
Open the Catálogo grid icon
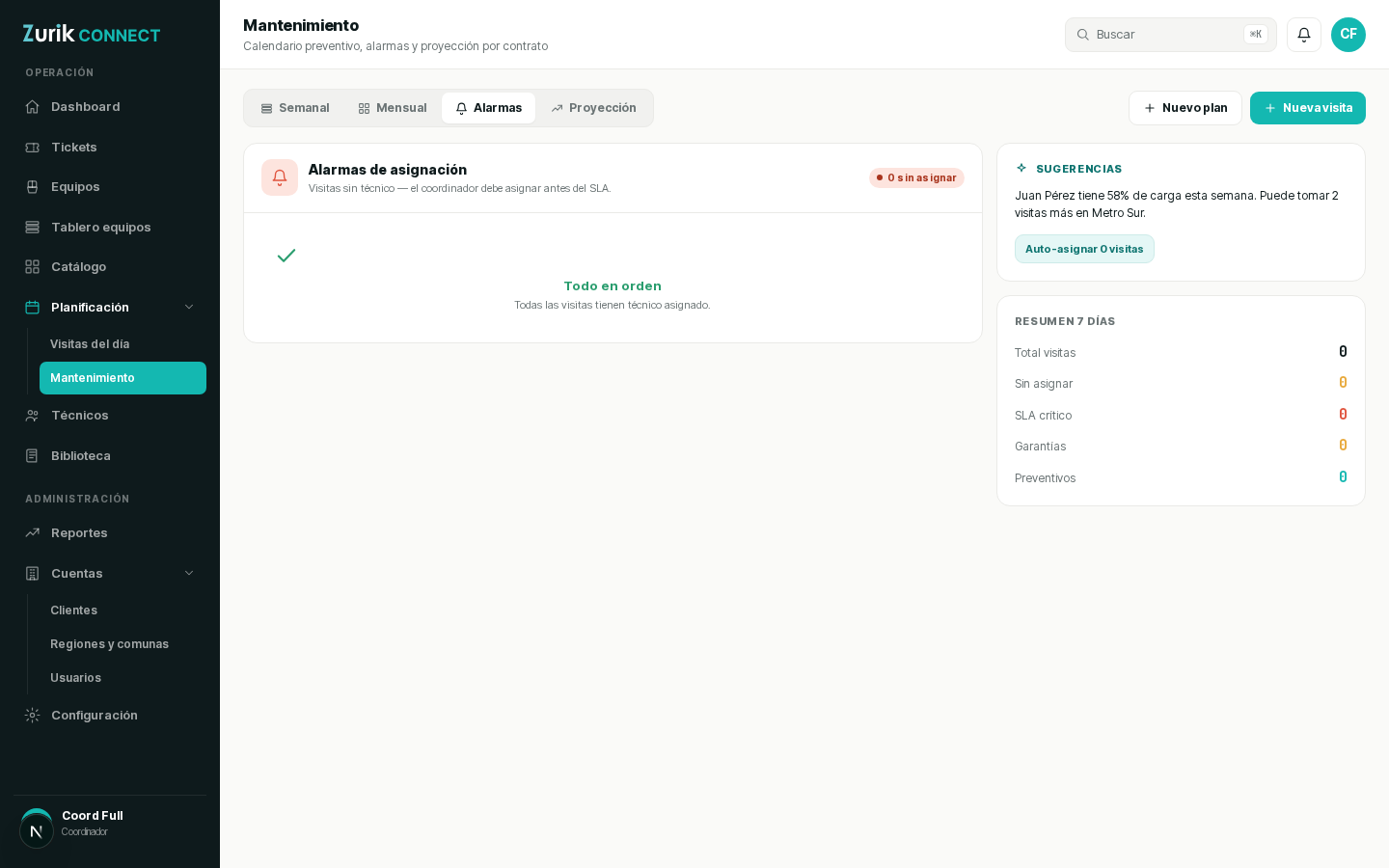click(x=33, y=267)
